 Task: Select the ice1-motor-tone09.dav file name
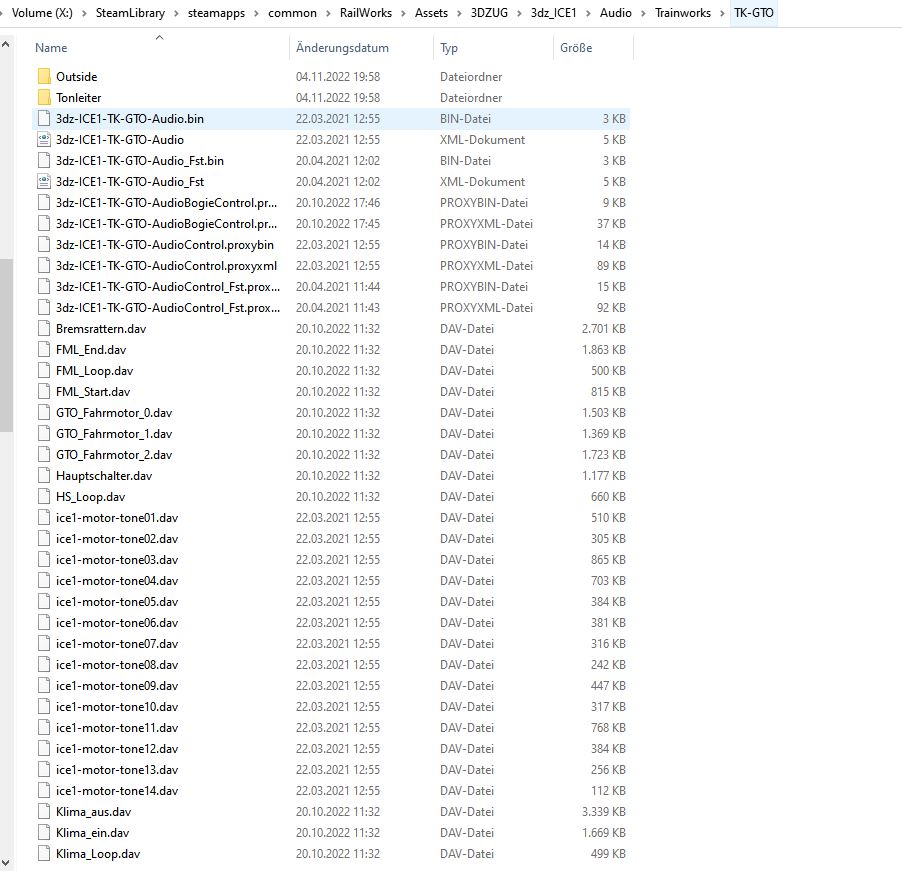coord(117,686)
